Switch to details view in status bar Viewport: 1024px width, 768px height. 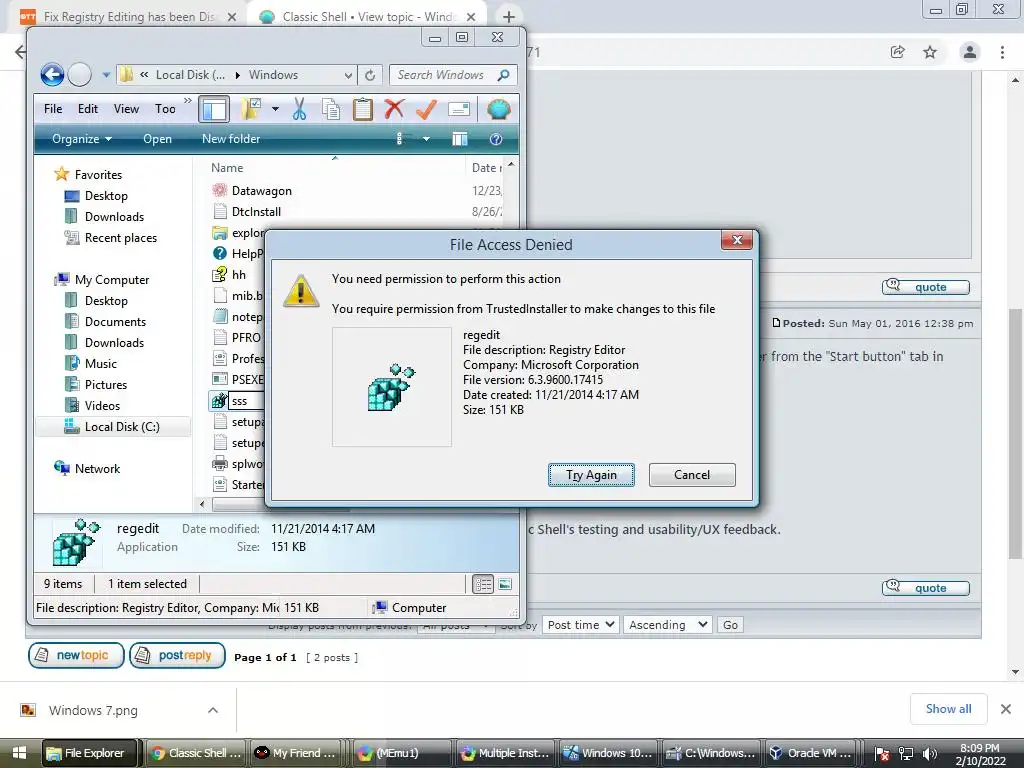483,584
